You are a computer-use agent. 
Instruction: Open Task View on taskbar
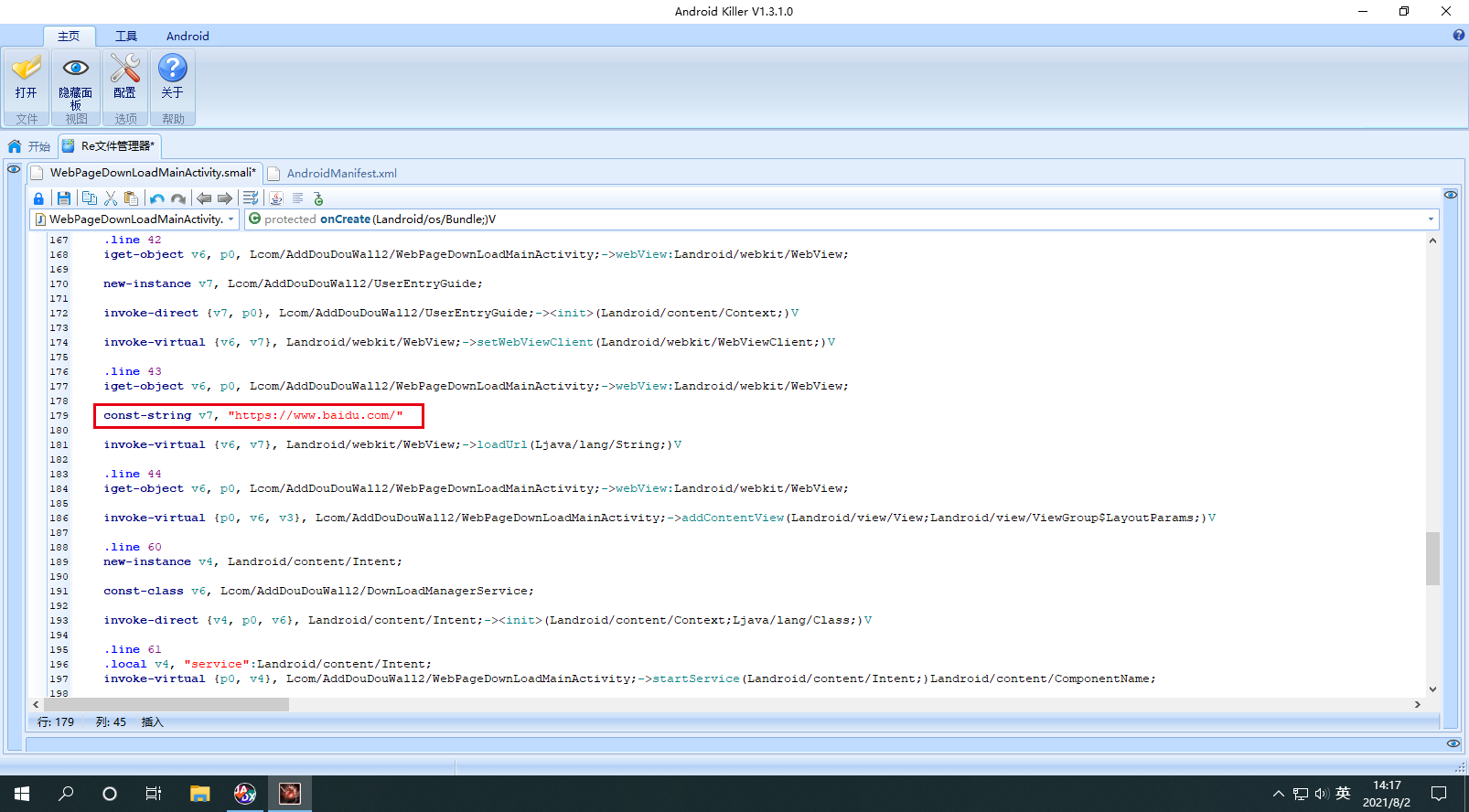point(154,794)
